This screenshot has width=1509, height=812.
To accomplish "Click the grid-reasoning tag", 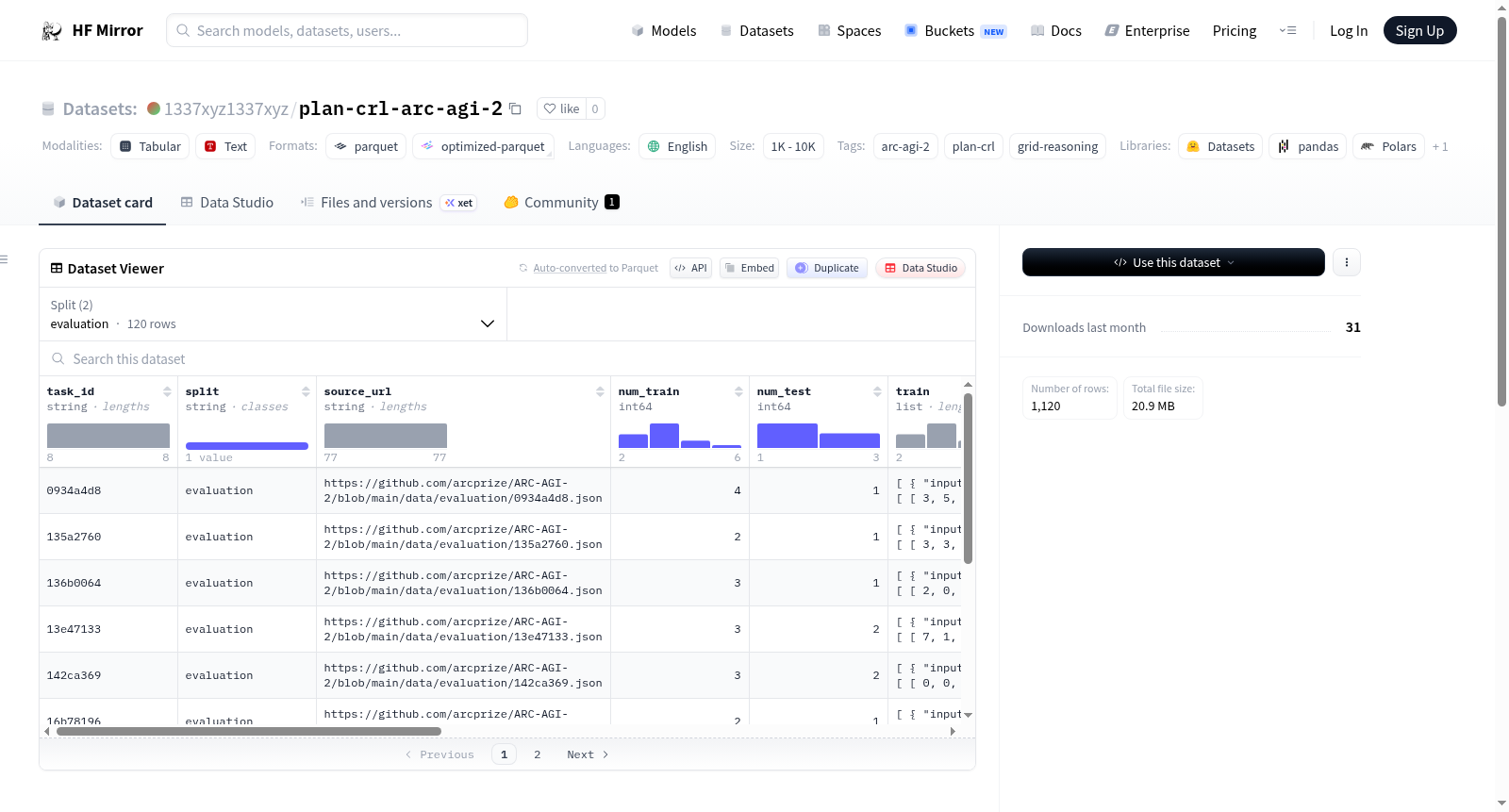I will pos(1057,146).
